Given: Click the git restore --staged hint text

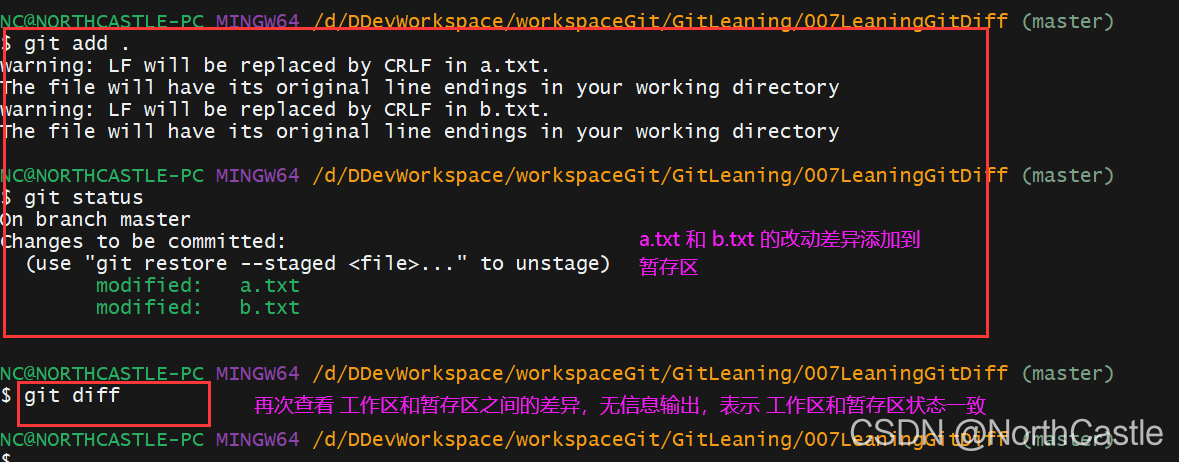Looking at the screenshot, I should [x=317, y=263].
